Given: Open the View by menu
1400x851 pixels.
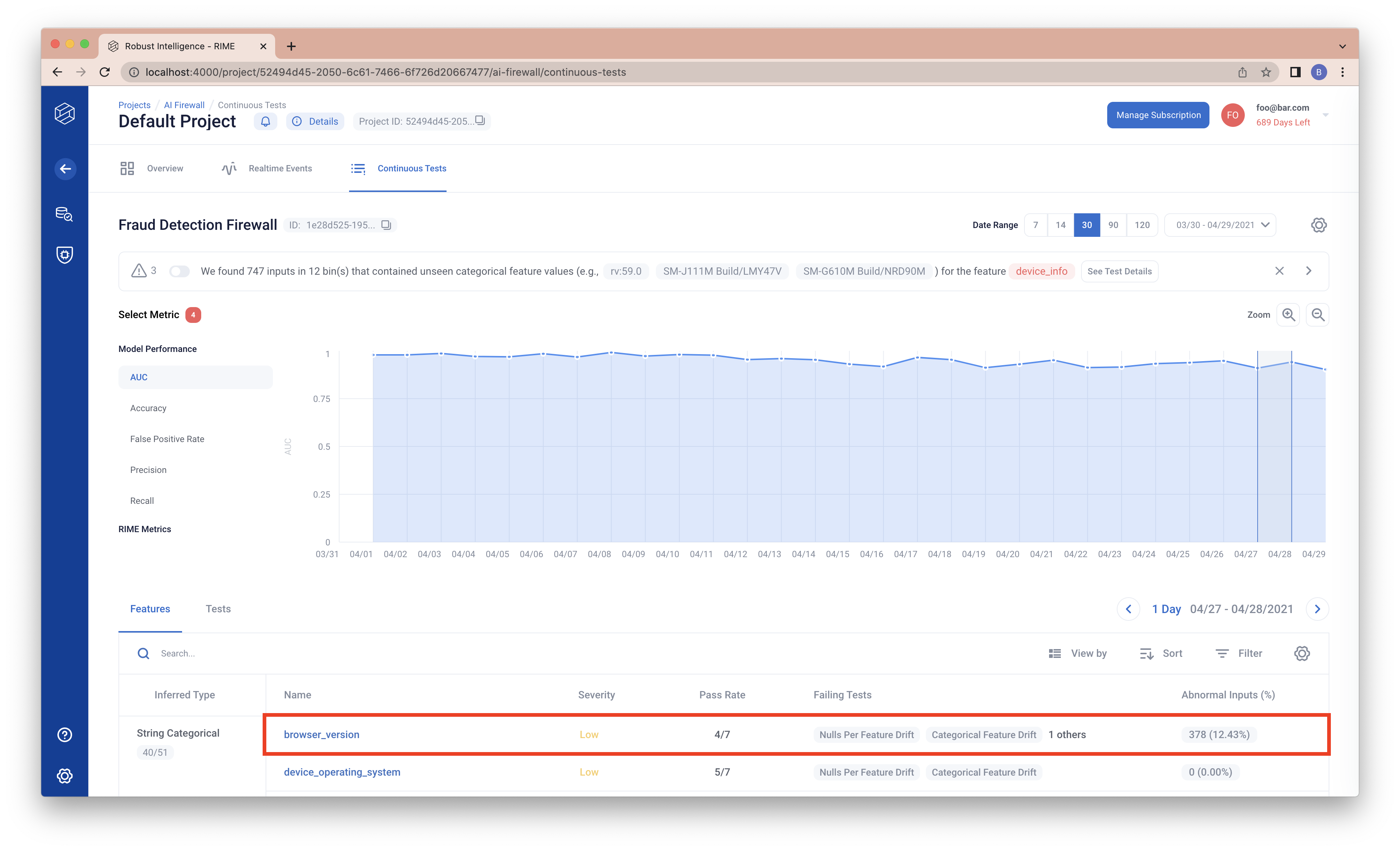Looking at the screenshot, I should (x=1078, y=654).
